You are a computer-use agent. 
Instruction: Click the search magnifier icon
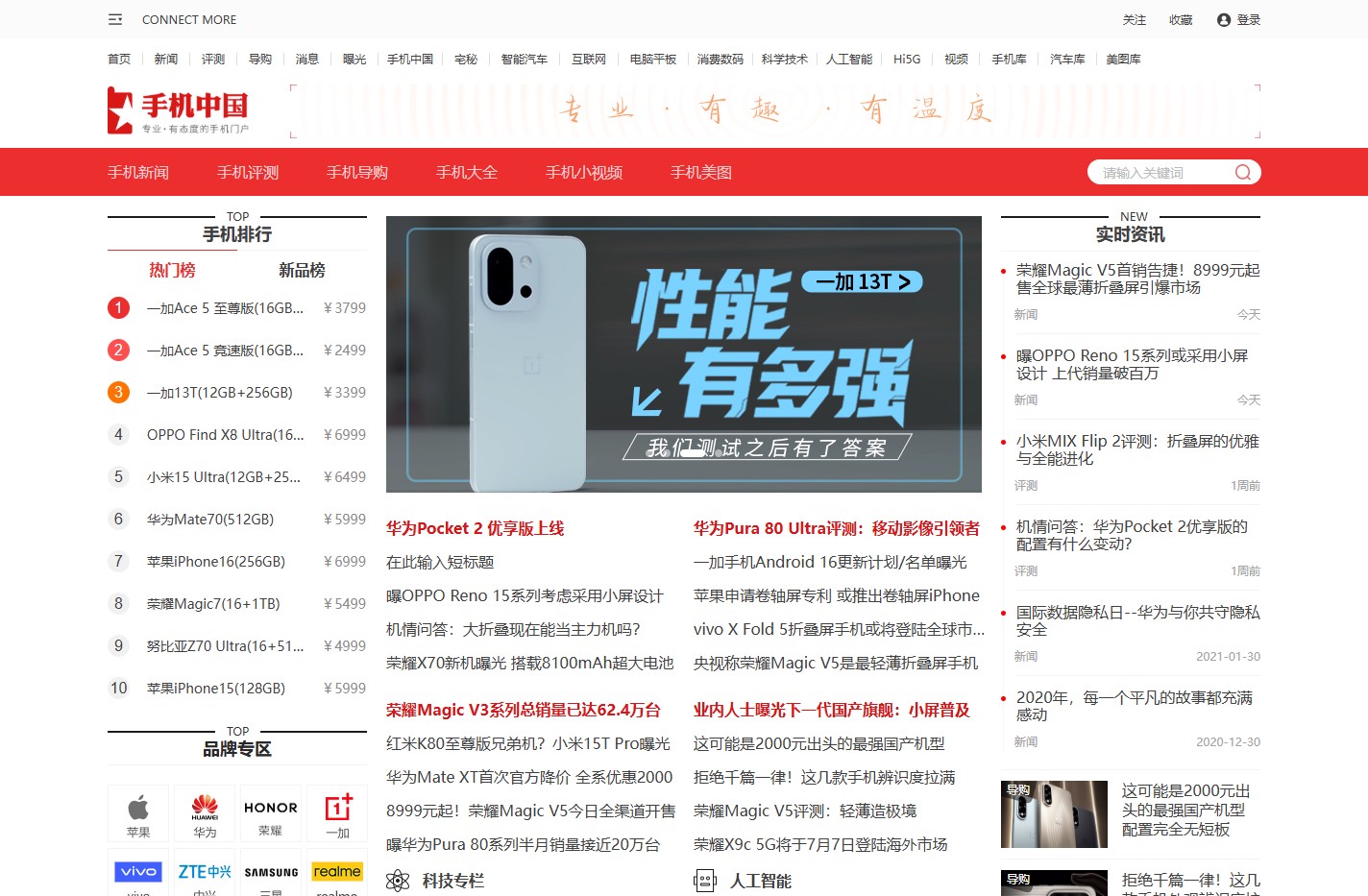click(x=1243, y=172)
